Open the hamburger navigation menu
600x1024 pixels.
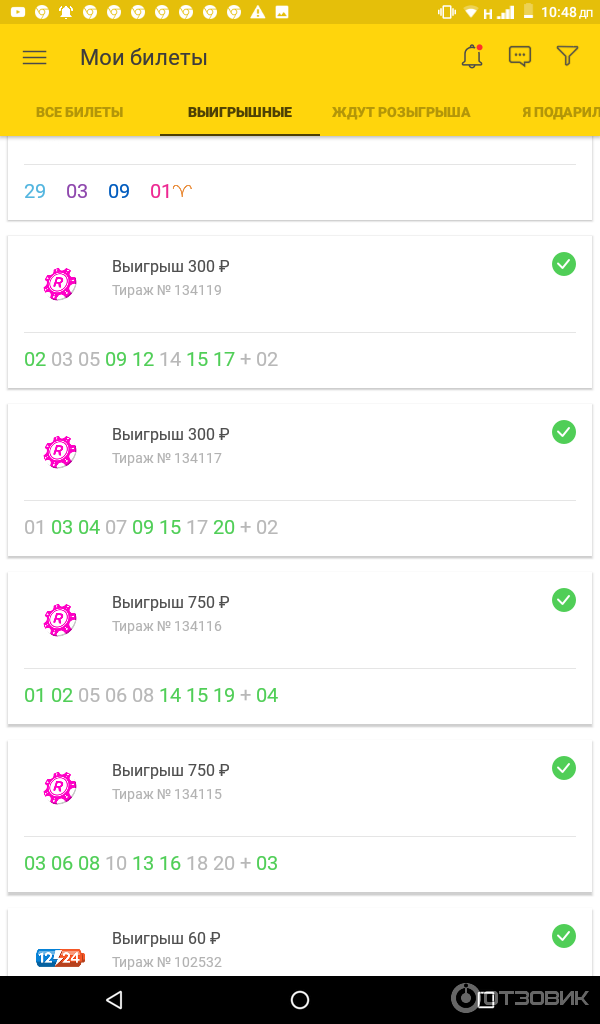tap(35, 57)
